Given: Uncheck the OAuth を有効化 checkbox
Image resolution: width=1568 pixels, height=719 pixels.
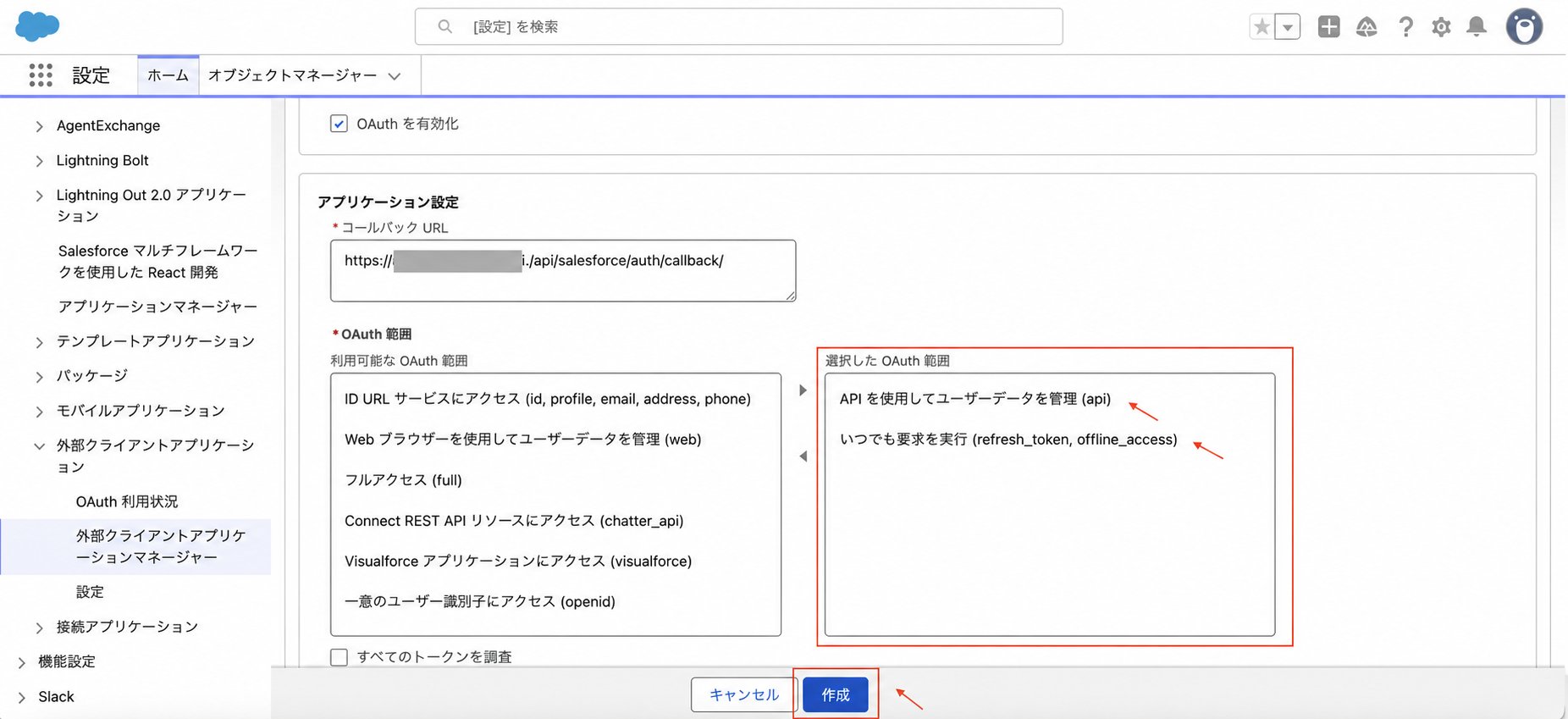Looking at the screenshot, I should [x=339, y=124].
